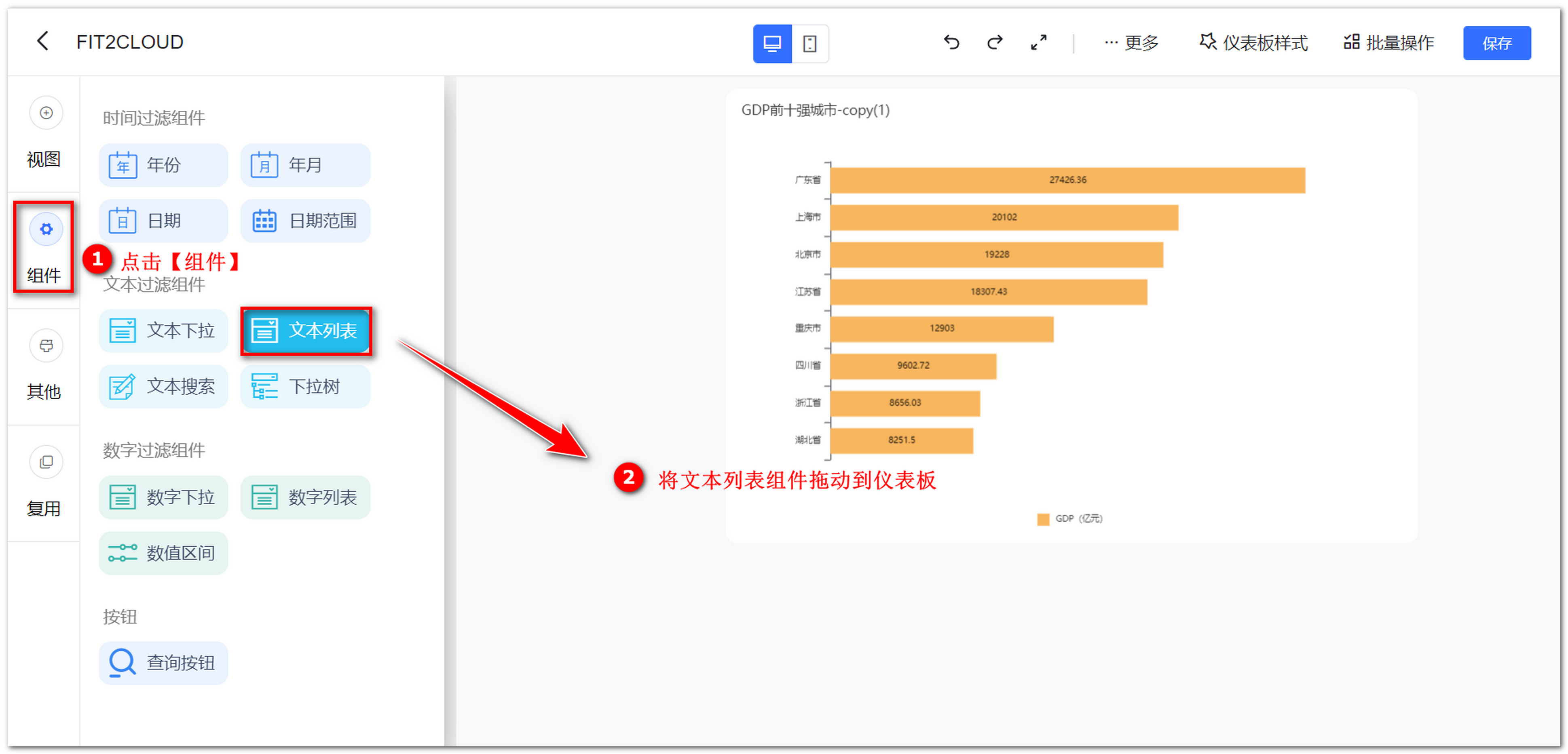Viewport: 1568px width, 754px height.
Task: Click the 北京市 bar showing 19228
Action: (996, 254)
